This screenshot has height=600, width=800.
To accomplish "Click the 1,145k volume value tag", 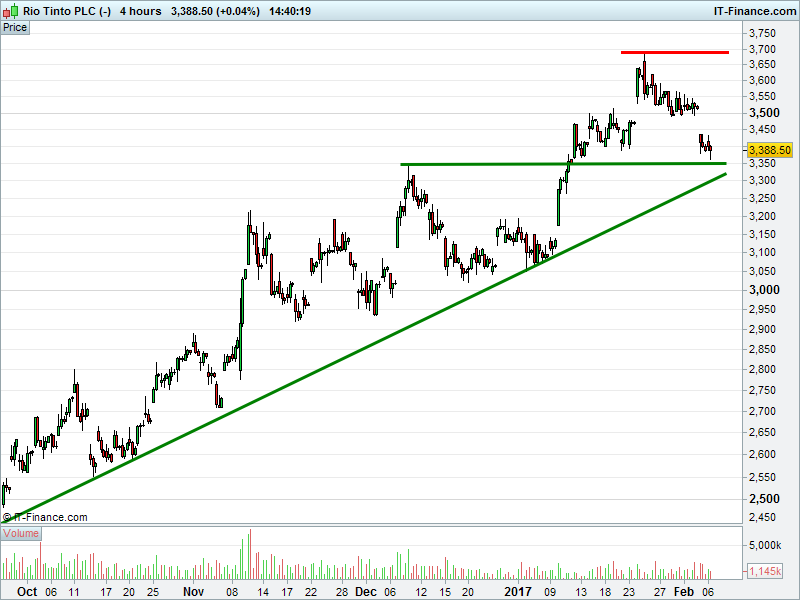I will pos(765,571).
